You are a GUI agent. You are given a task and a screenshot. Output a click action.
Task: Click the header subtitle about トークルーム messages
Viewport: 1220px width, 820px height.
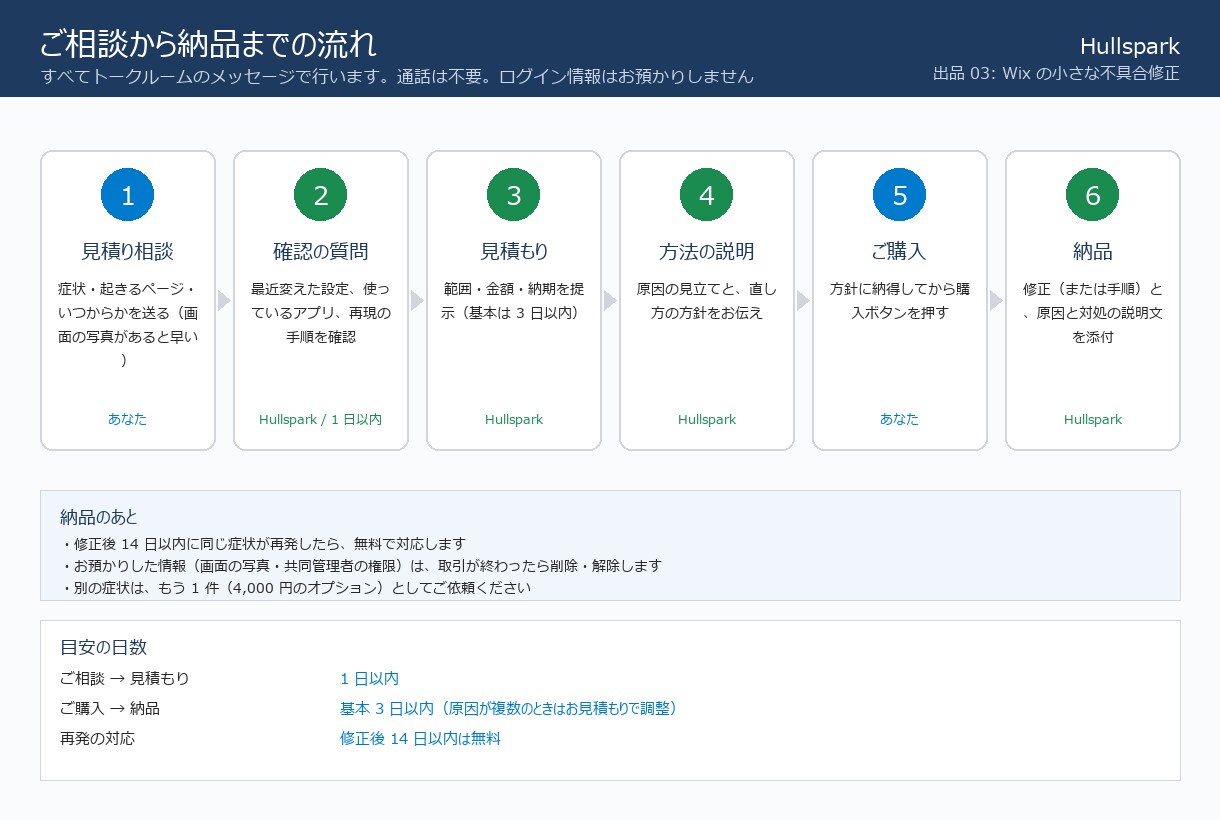397,76
